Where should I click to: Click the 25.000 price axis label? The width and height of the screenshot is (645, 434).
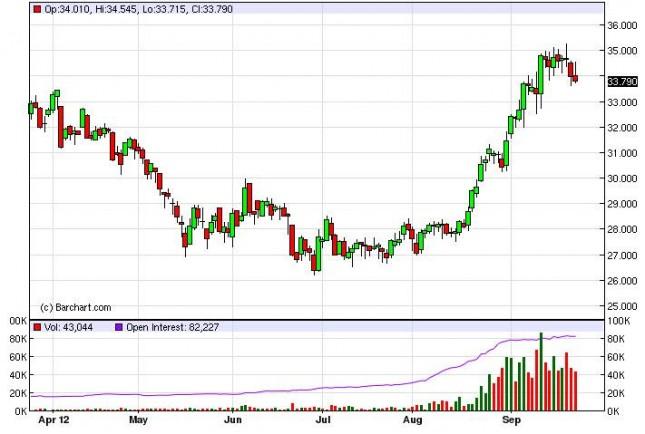tap(622, 306)
